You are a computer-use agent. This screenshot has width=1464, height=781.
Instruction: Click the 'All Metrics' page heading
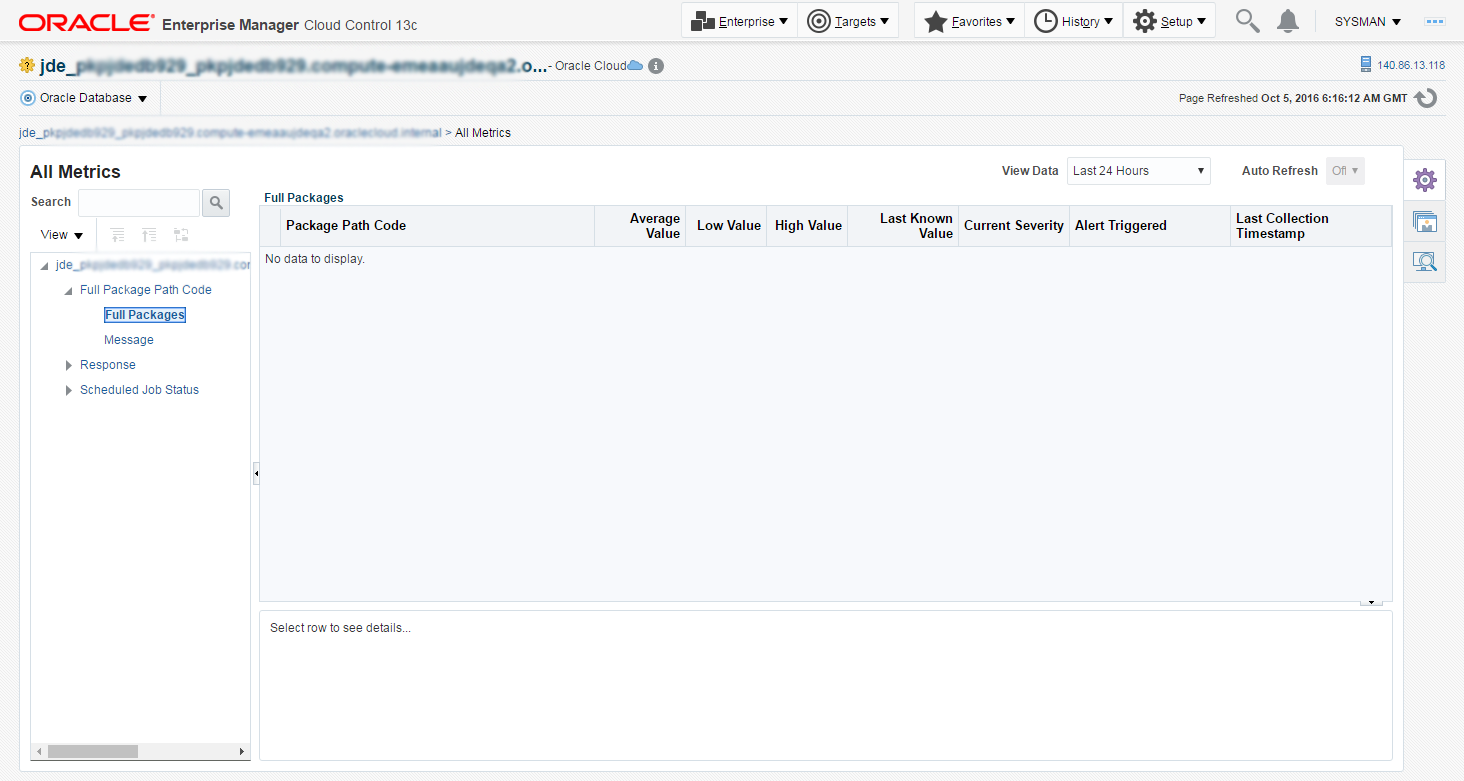coord(75,172)
